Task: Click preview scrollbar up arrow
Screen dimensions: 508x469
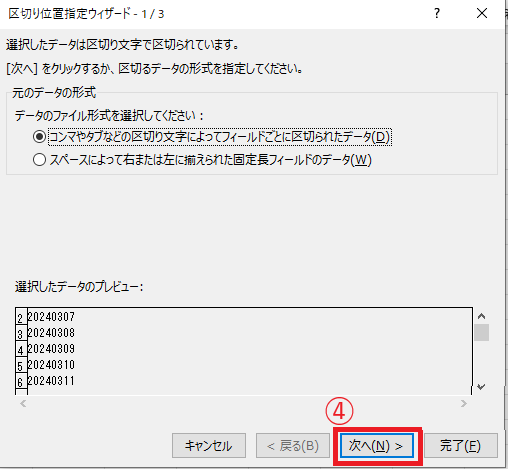Action: [481, 316]
